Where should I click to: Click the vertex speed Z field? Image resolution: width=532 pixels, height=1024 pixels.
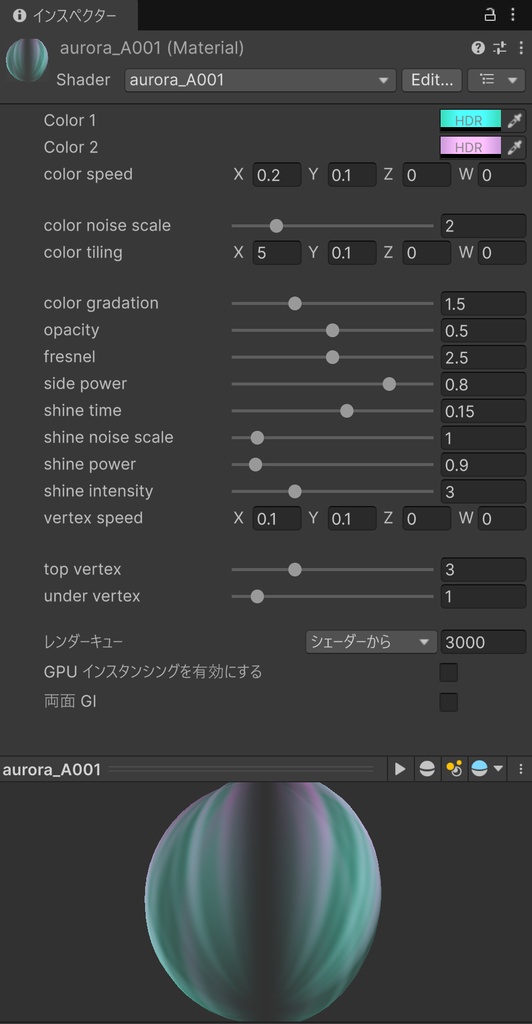[x=426, y=519]
